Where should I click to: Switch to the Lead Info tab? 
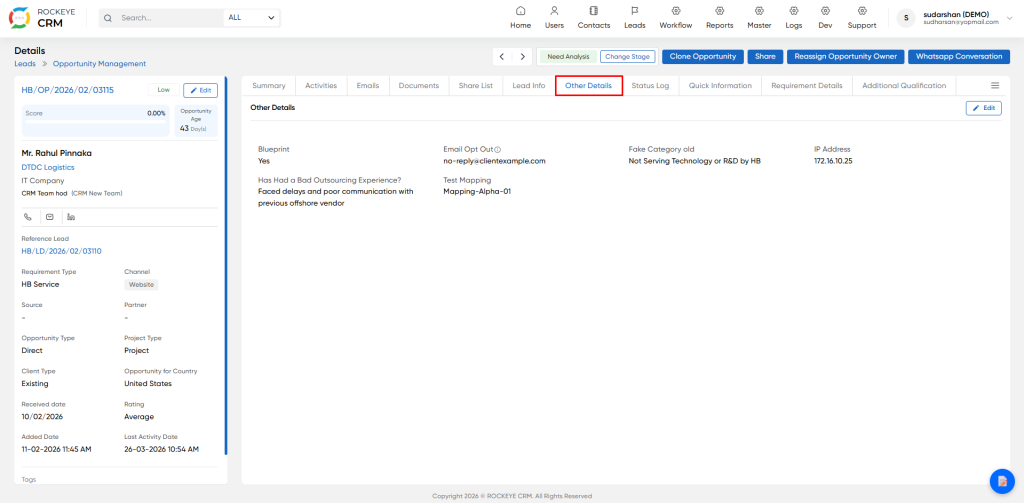(529, 86)
